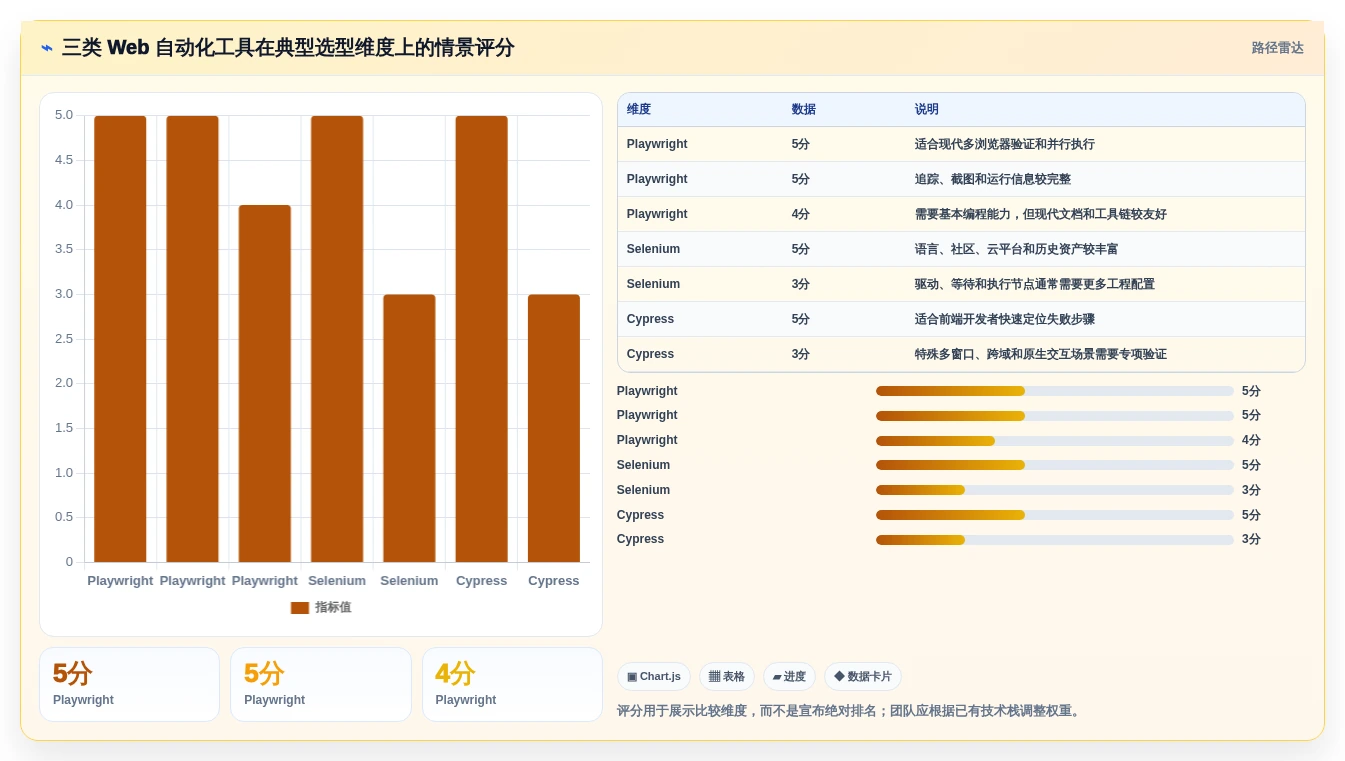Click the 4分 cell in the table
The height and width of the screenshot is (761, 1345).
click(x=801, y=214)
